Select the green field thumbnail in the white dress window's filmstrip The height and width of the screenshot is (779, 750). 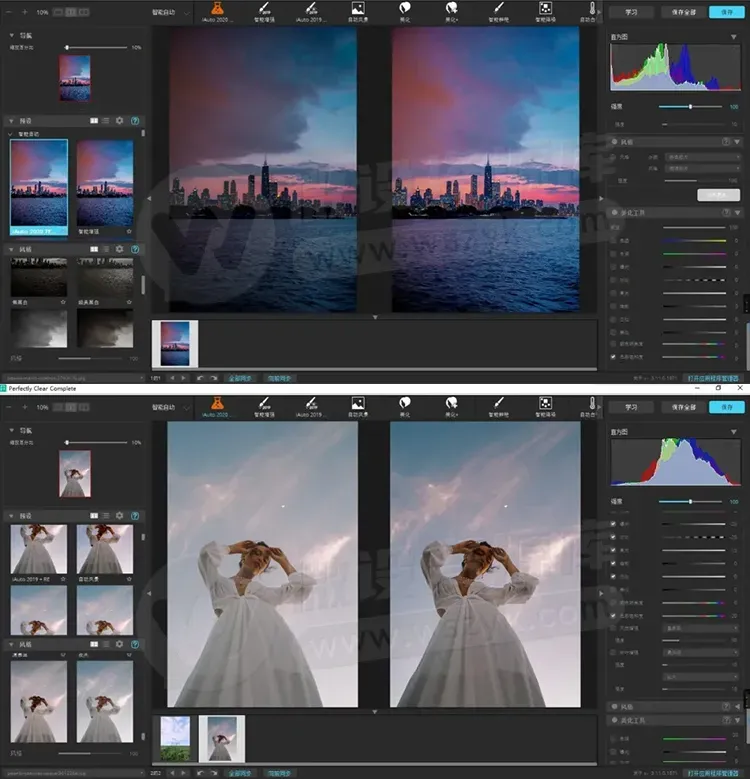click(x=175, y=738)
